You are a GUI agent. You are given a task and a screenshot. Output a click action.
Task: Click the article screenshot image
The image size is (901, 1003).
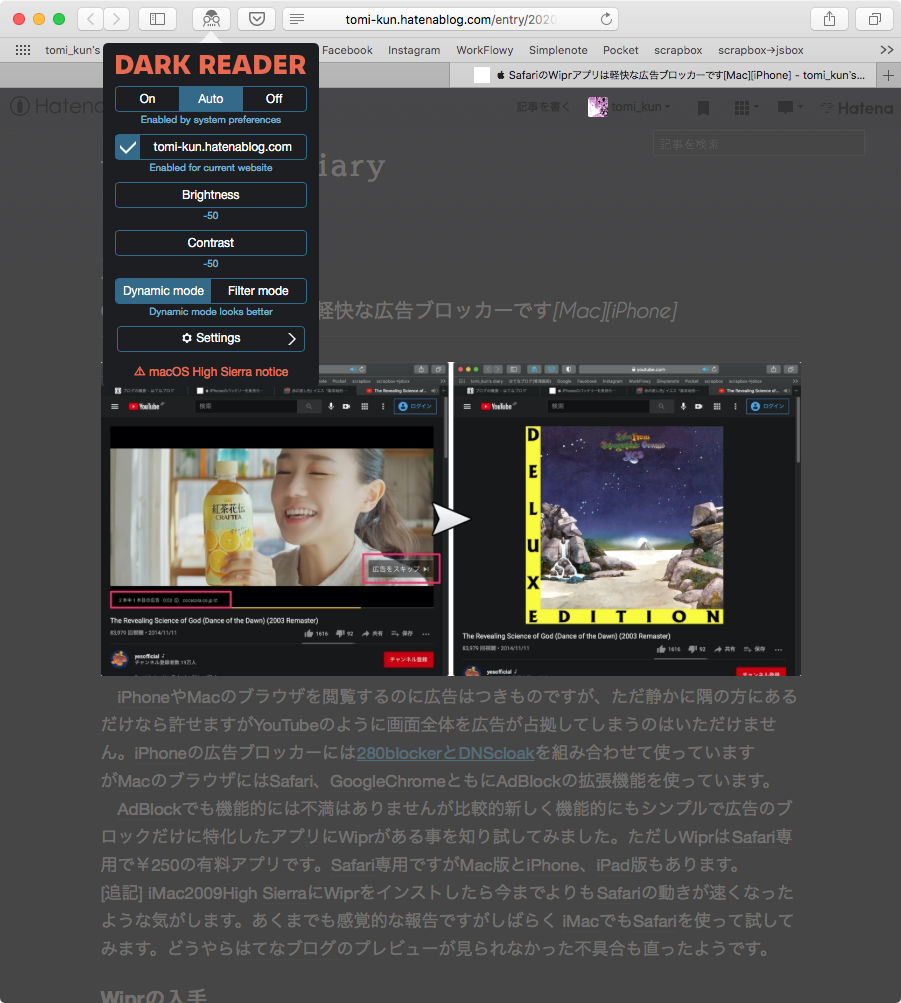pos(451,519)
